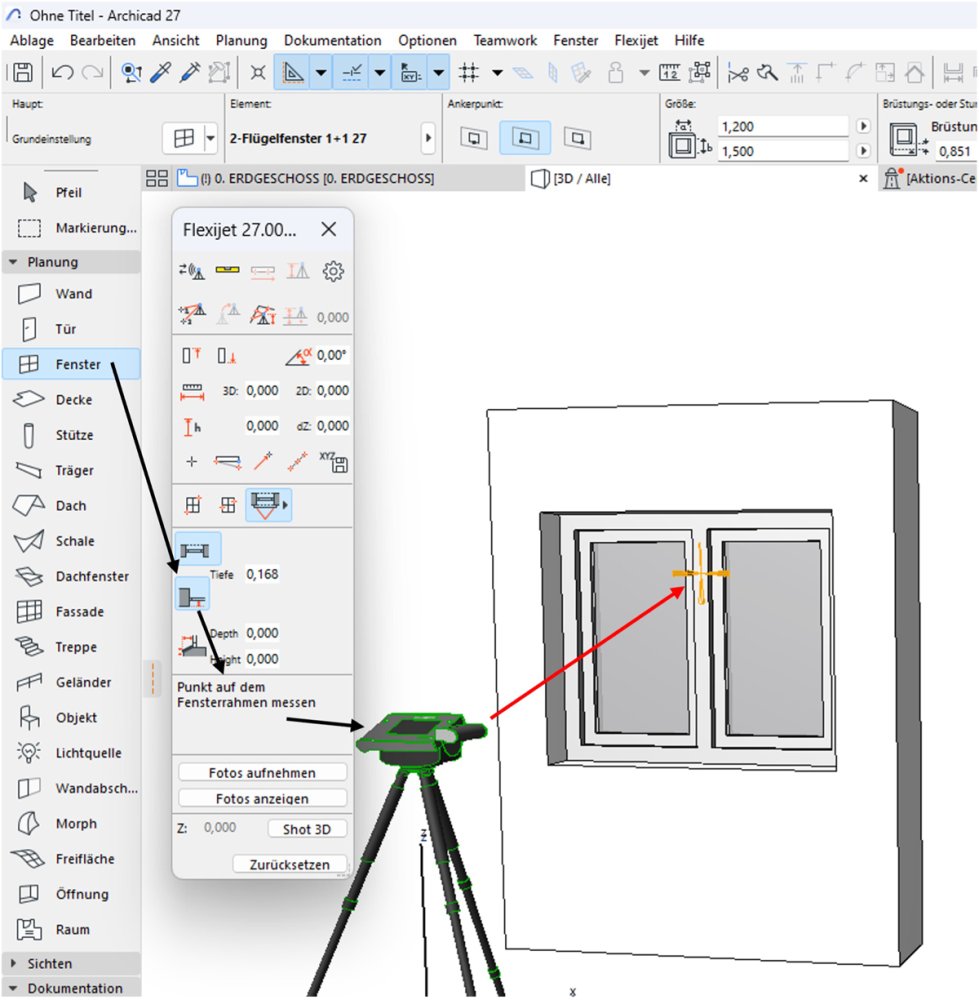Collapse the Planung toolbox section
Screen dimensions: 979x1000
coord(13,262)
